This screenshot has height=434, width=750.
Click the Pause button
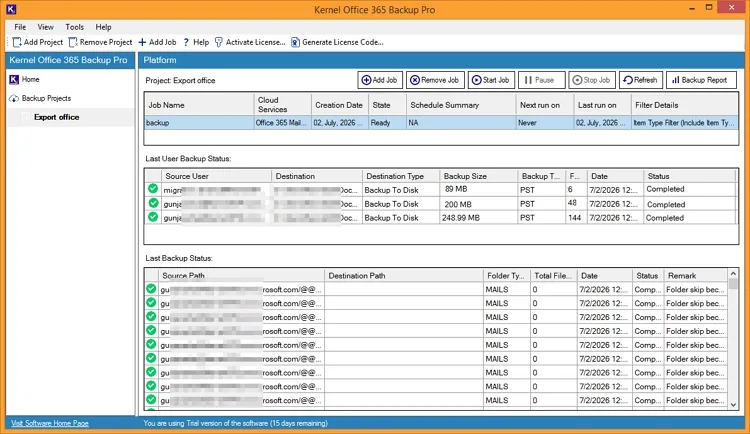pyautogui.click(x=541, y=80)
